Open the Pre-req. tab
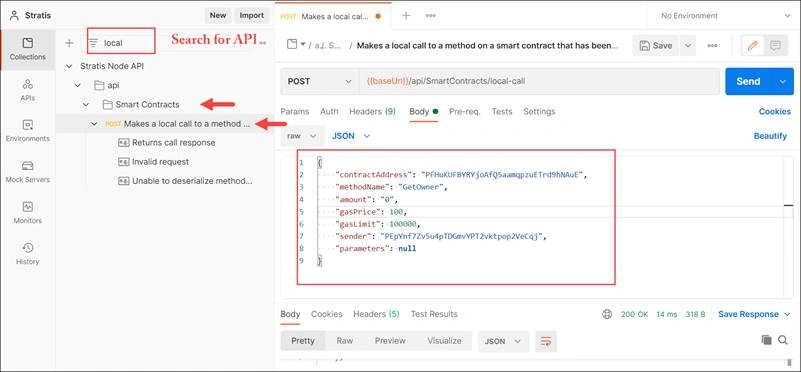Image resolution: width=801 pixels, height=372 pixels. click(464, 111)
